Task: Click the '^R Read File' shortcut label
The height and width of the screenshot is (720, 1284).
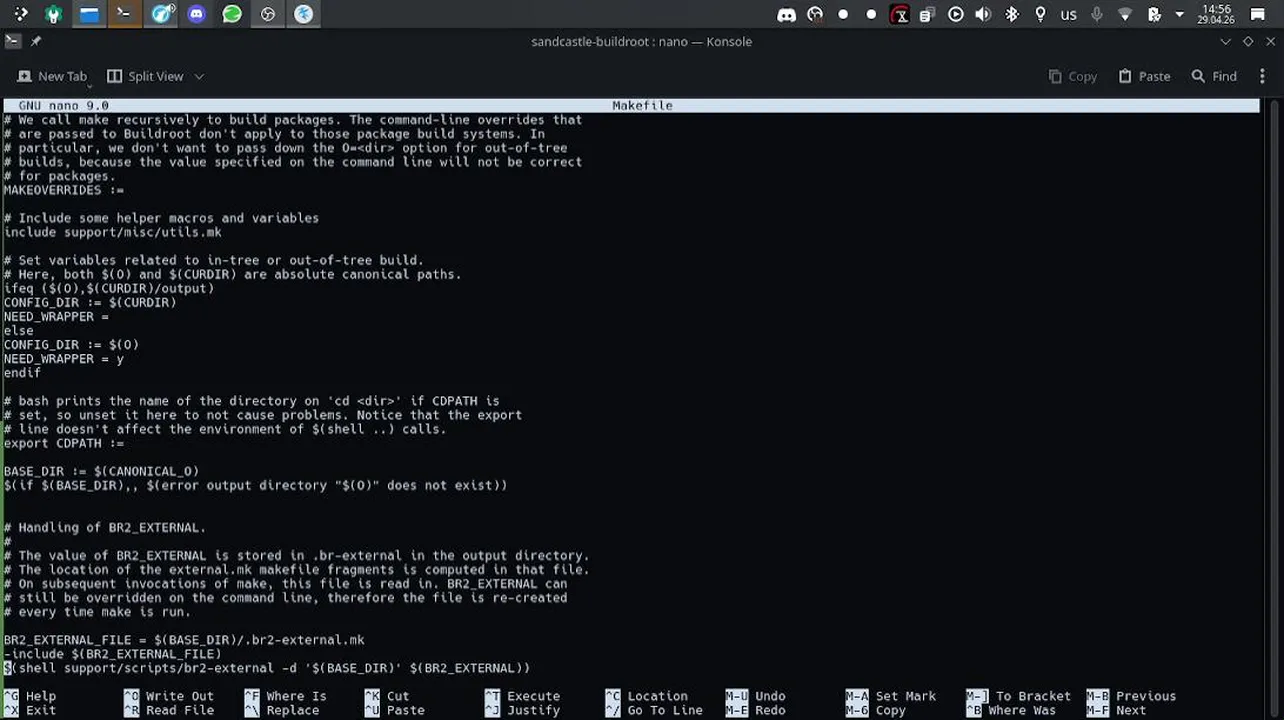Action: pos(169,710)
